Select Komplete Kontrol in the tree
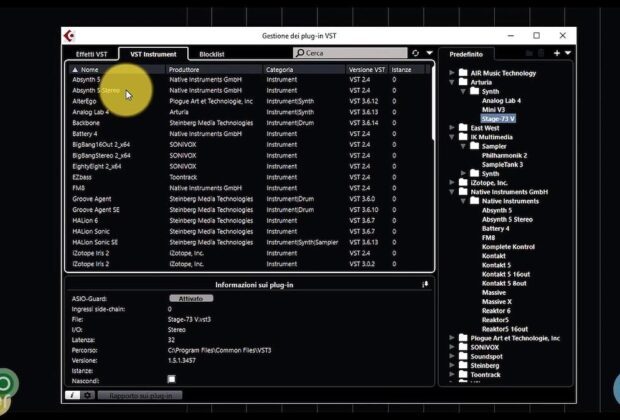This screenshot has width=620, height=420. point(508,247)
